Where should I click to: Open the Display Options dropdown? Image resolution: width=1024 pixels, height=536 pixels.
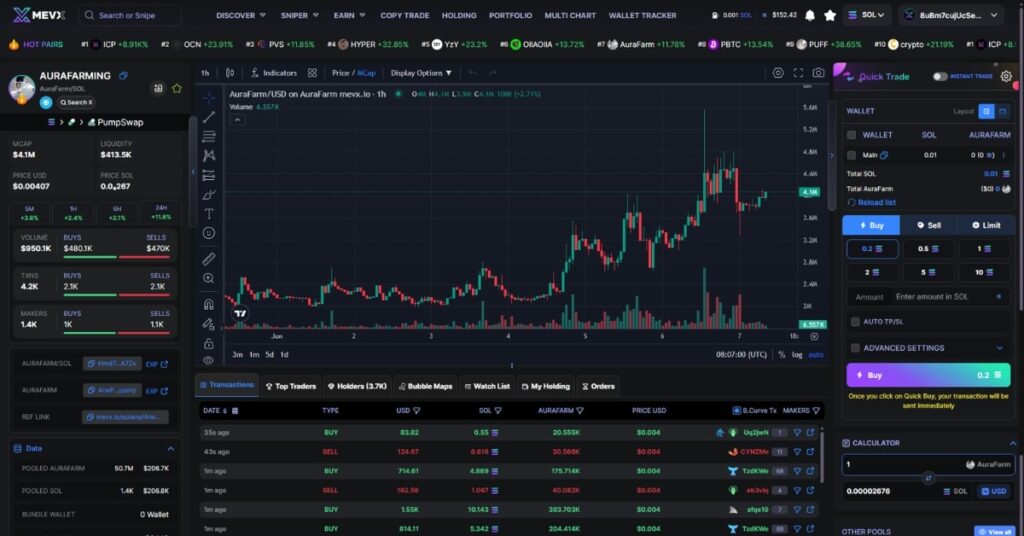click(x=421, y=73)
